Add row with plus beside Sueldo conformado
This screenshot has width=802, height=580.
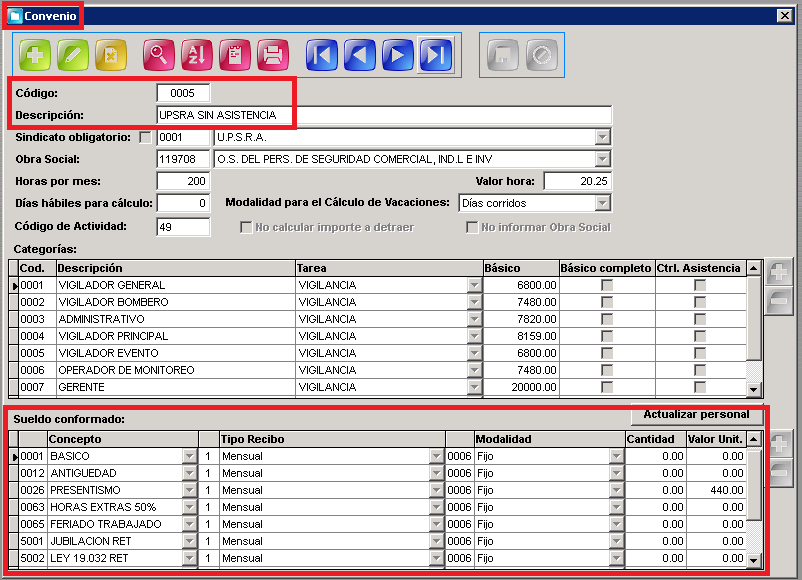(x=778, y=443)
